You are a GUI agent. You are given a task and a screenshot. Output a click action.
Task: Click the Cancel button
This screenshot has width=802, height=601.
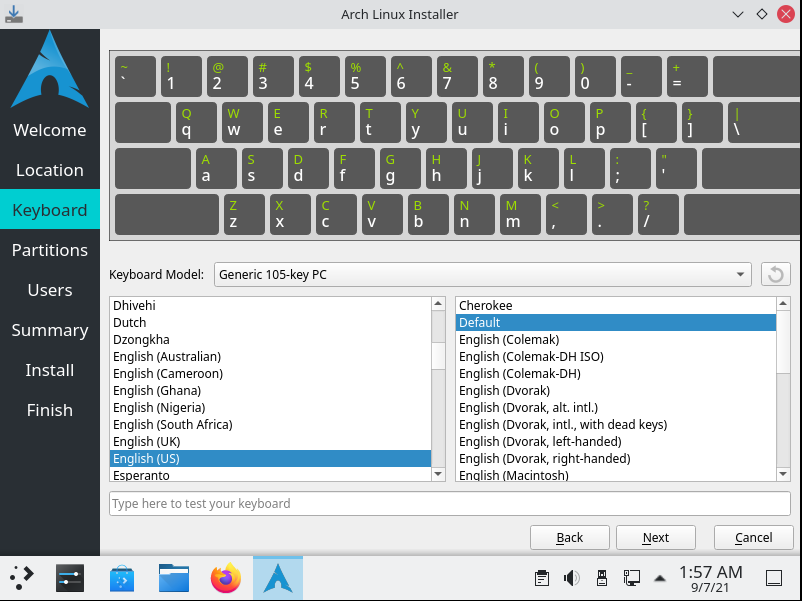753,537
